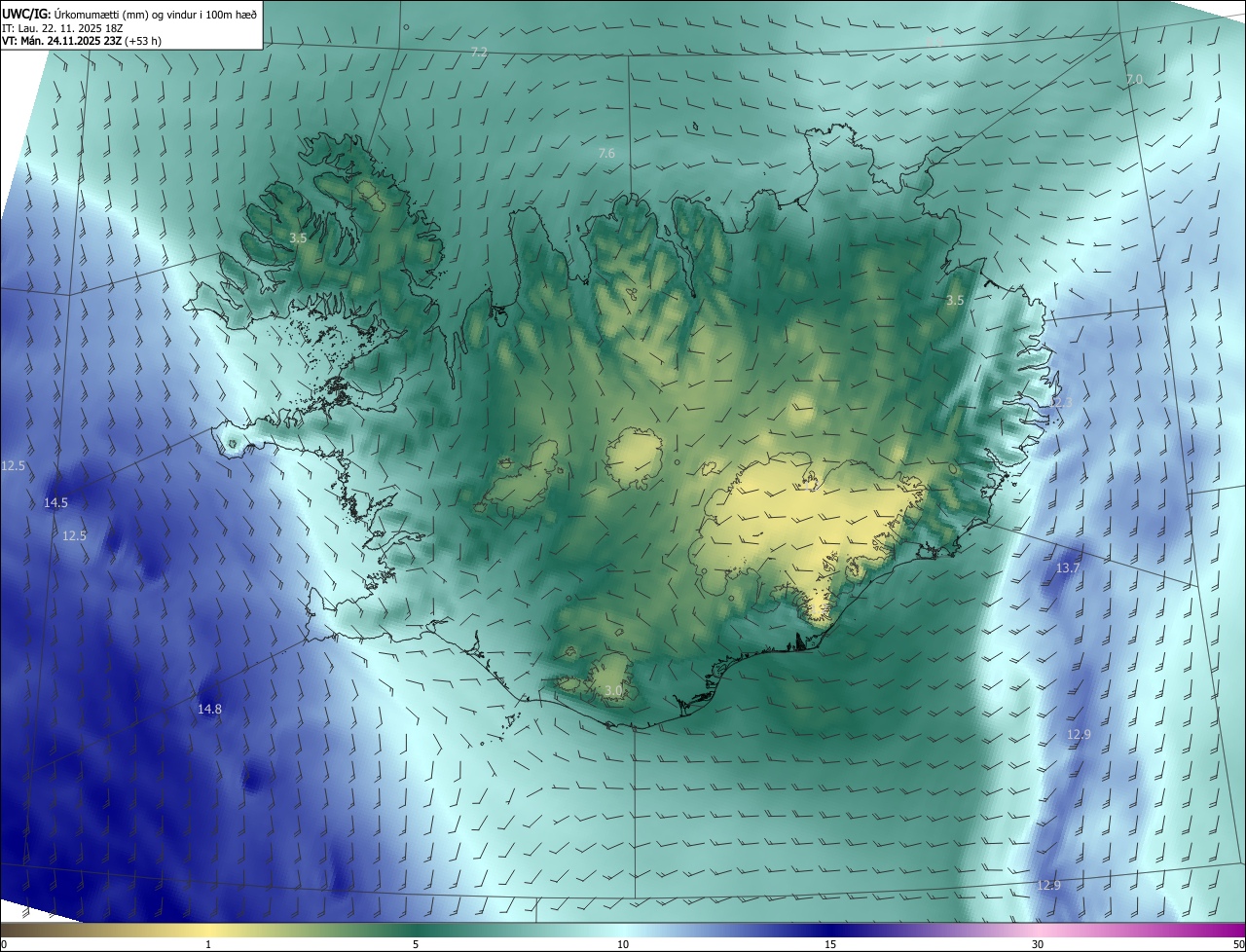The height and width of the screenshot is (952, 1246).
Task: Click the "14.5" precipitation value label
Action: click(x=56, y=502)
